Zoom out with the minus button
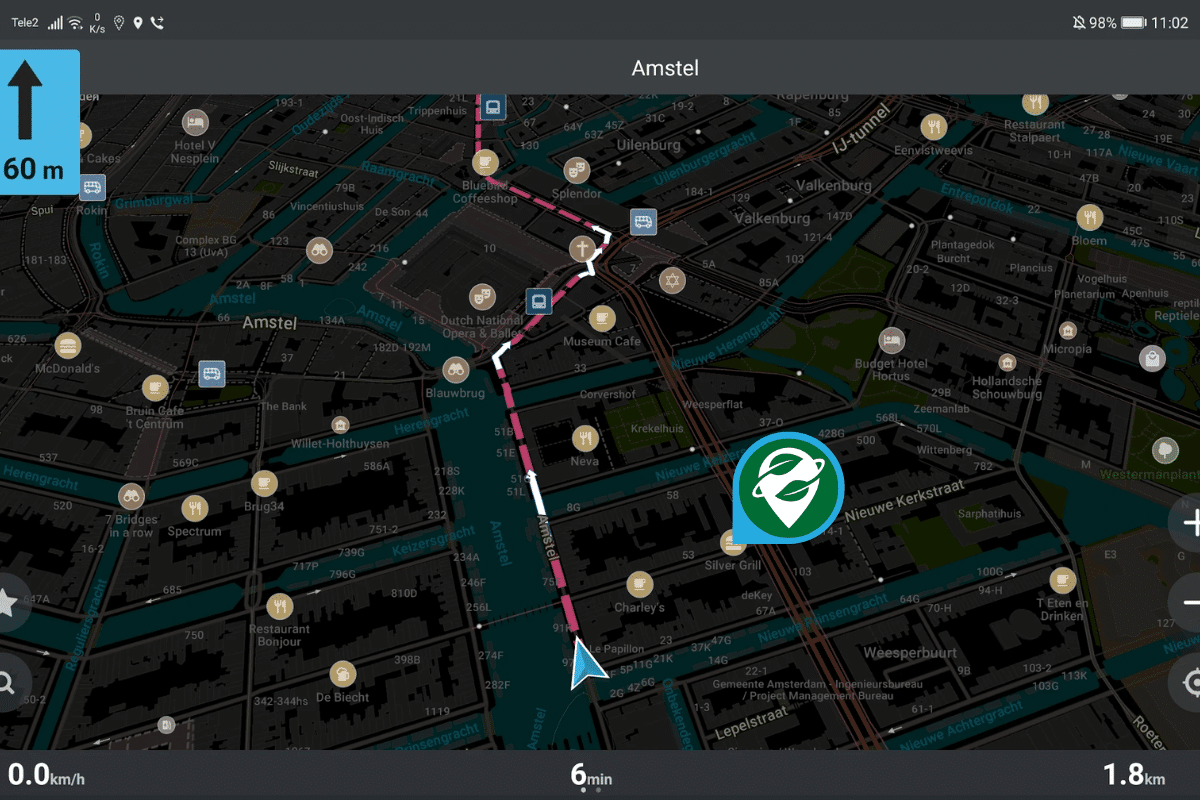 point(1188,602)
